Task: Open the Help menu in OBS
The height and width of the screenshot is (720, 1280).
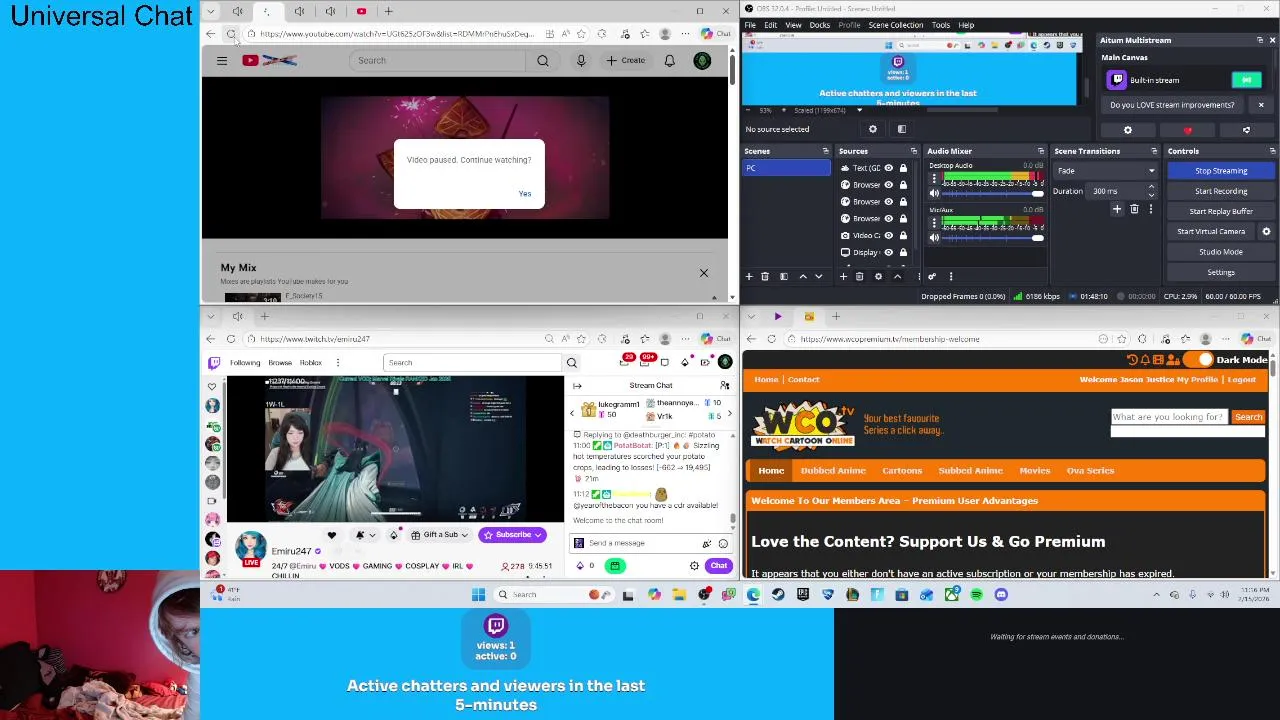Action: tap(966, 25)
